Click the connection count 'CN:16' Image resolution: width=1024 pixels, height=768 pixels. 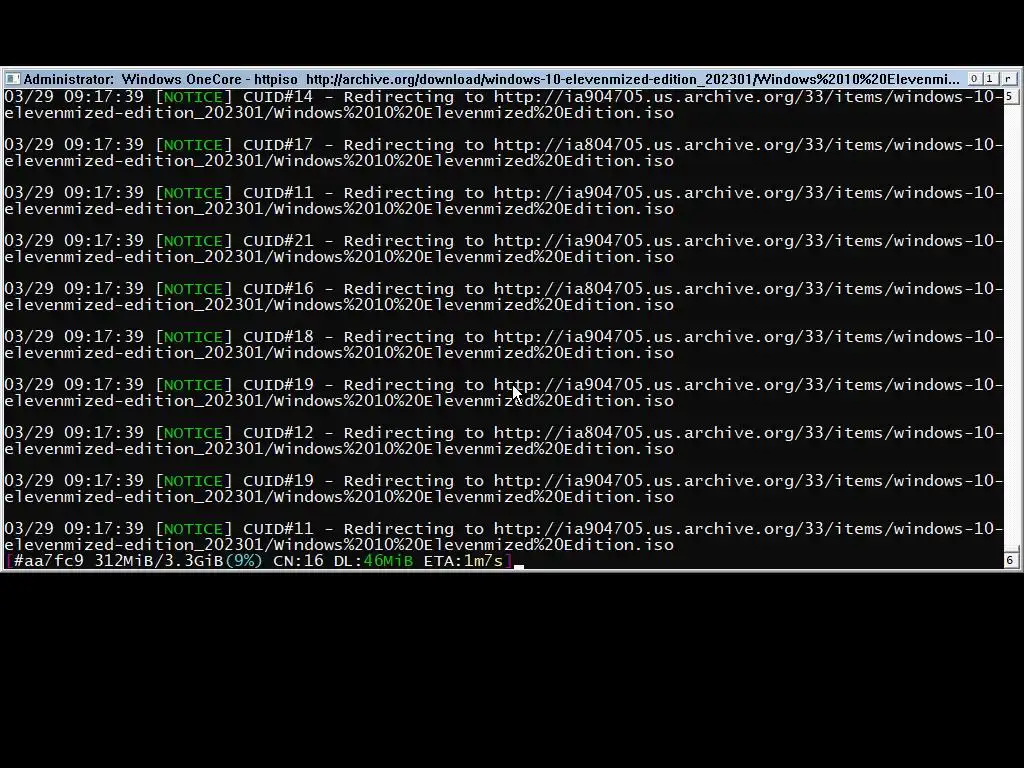pyautogui.click(x=298, y=560)
